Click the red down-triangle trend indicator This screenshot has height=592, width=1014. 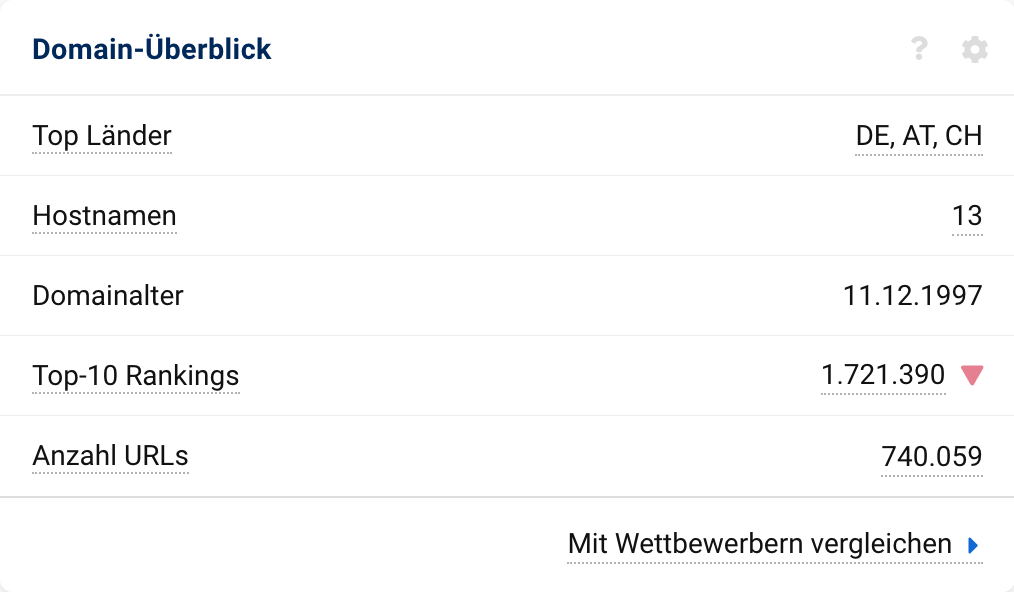(972, 375)
